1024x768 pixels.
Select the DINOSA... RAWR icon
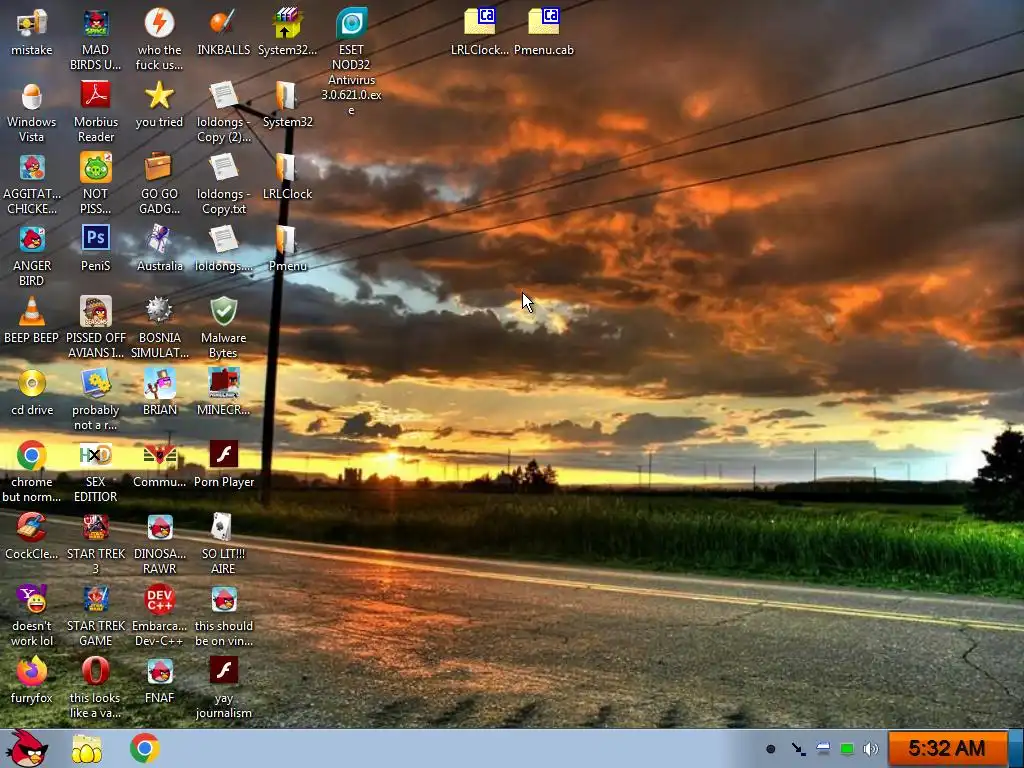pos(159,528)
